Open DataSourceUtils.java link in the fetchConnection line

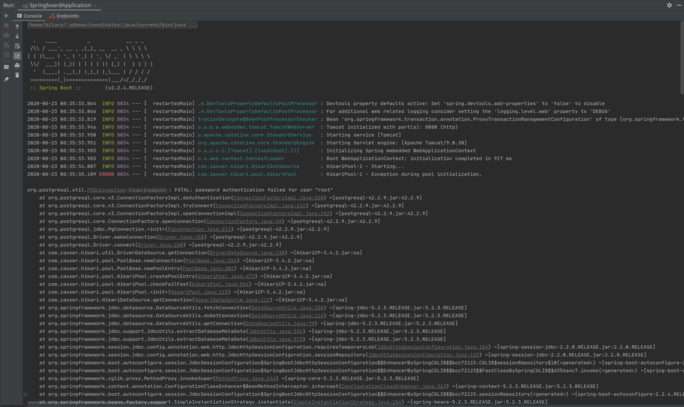coord(288,308)
